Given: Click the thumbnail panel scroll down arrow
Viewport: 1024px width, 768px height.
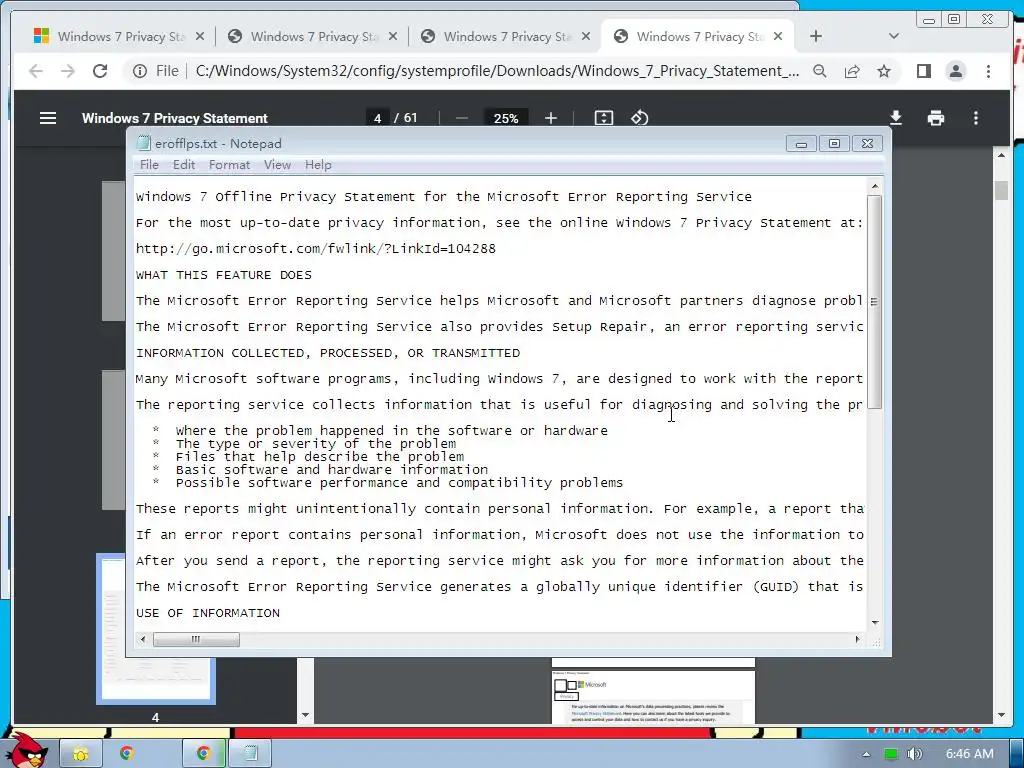Looking at the screenshot, I should [305, 715].
